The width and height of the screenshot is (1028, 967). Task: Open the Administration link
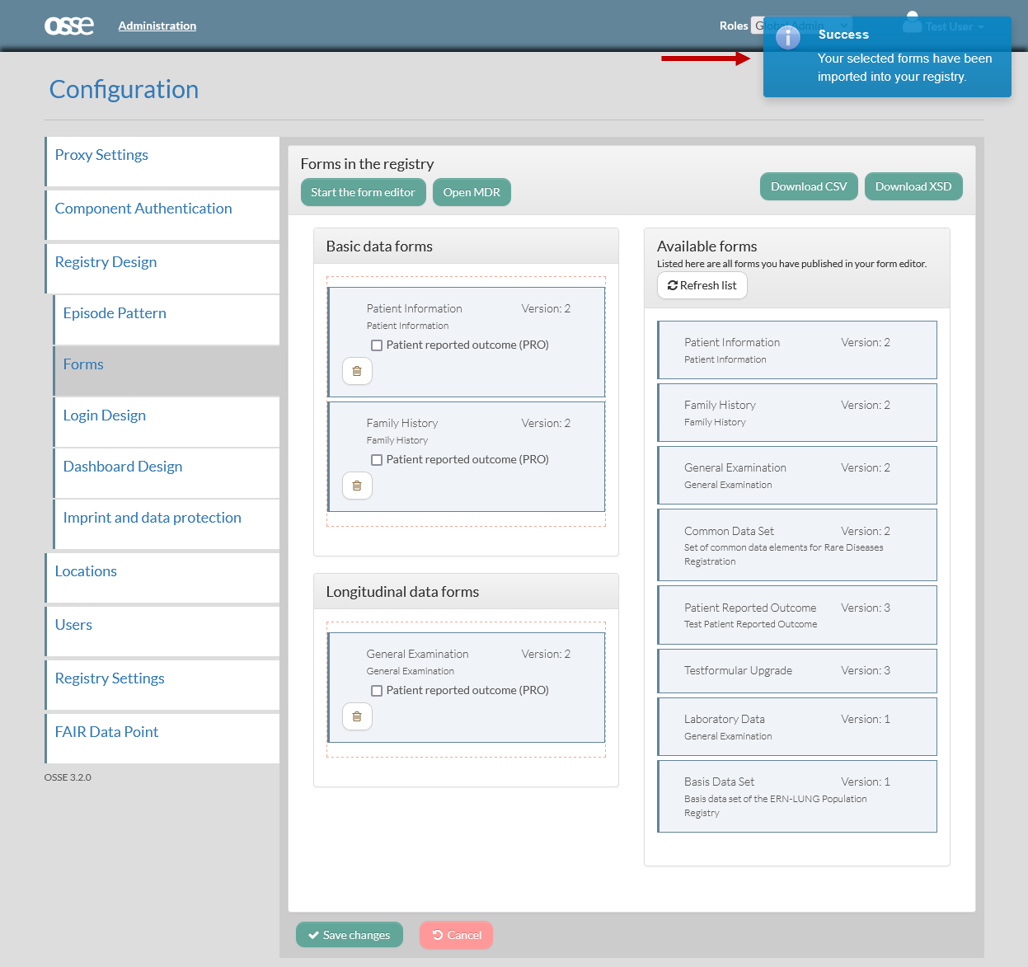[x=157, y=26]
